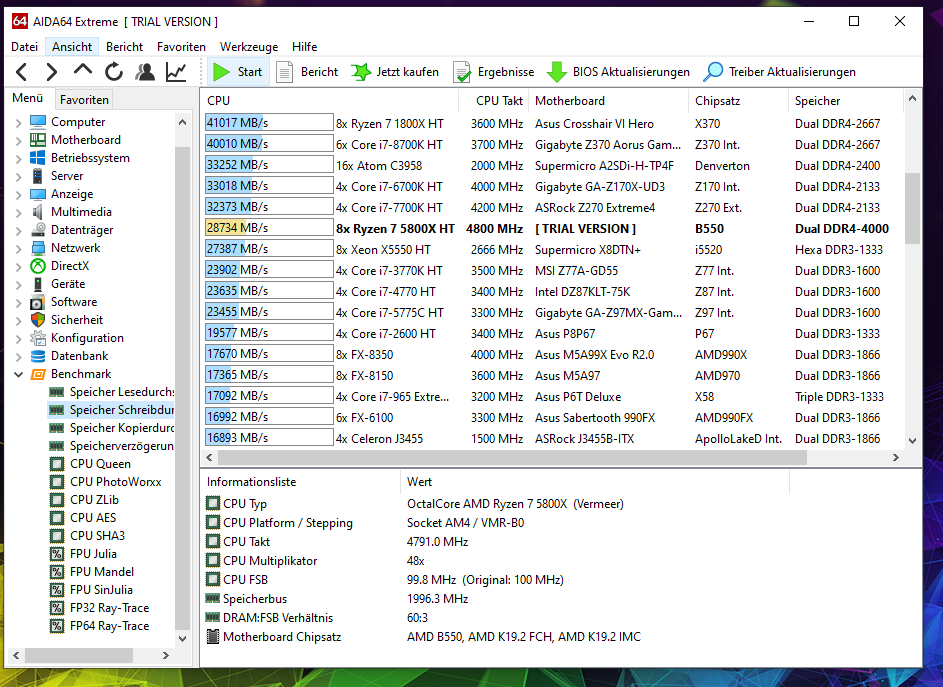Expand the Betriebssystem tree node
This screenshot has height=687, width=943.
18,159
